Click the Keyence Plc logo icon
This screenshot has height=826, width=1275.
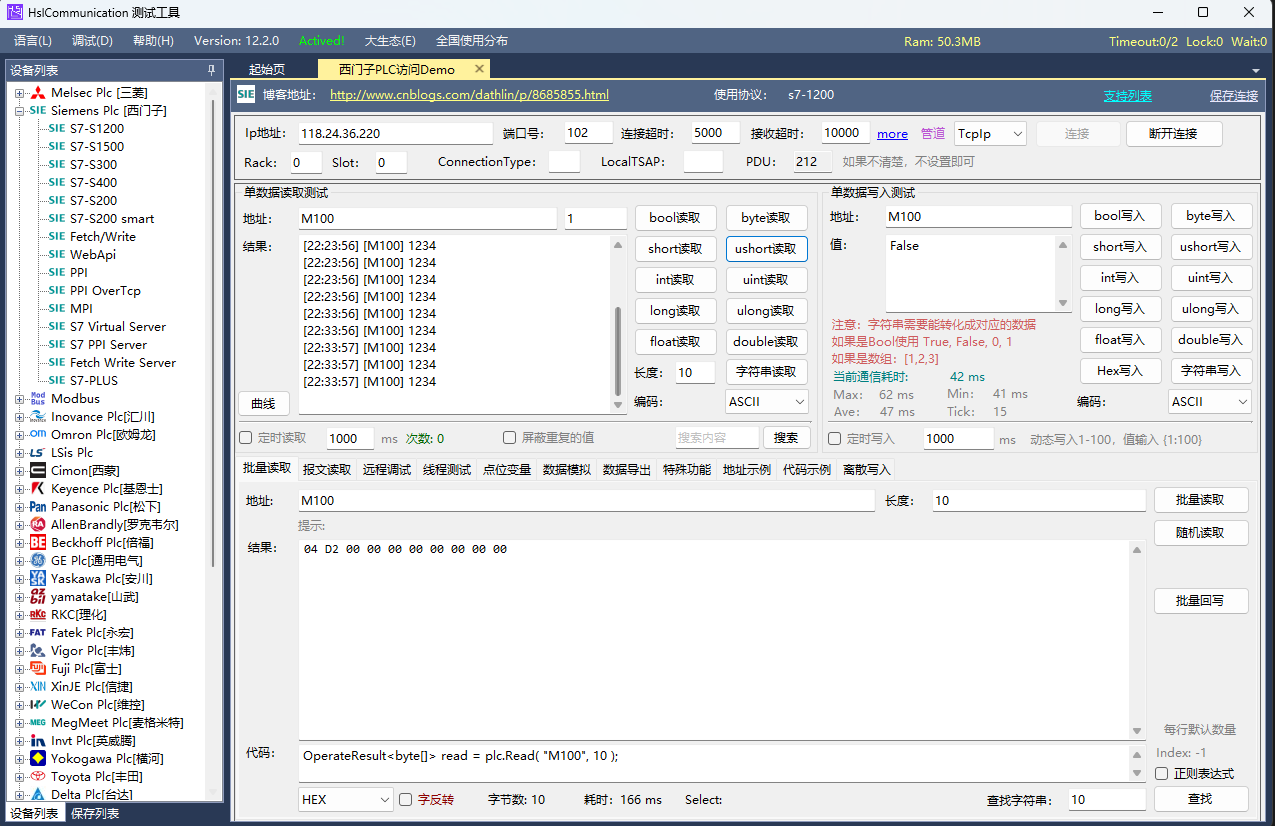pyautogui.click(x=38, y=489)
